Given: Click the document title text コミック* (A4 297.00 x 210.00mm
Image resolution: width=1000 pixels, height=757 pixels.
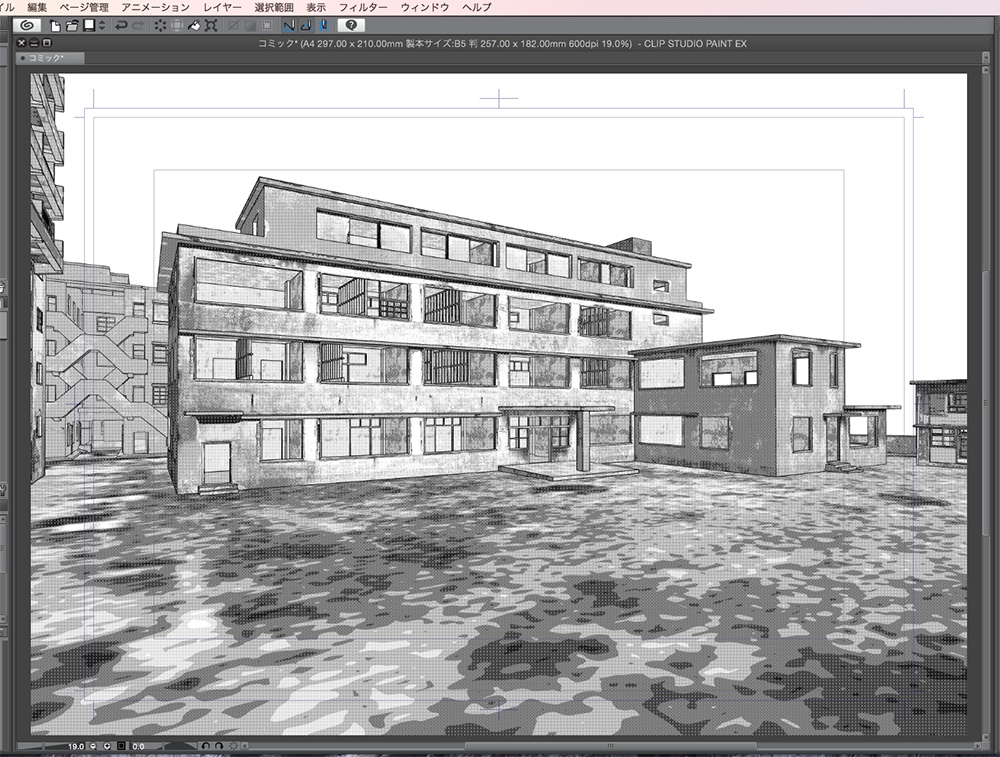Looking at the screenshot, I should [x=330, y=43].
